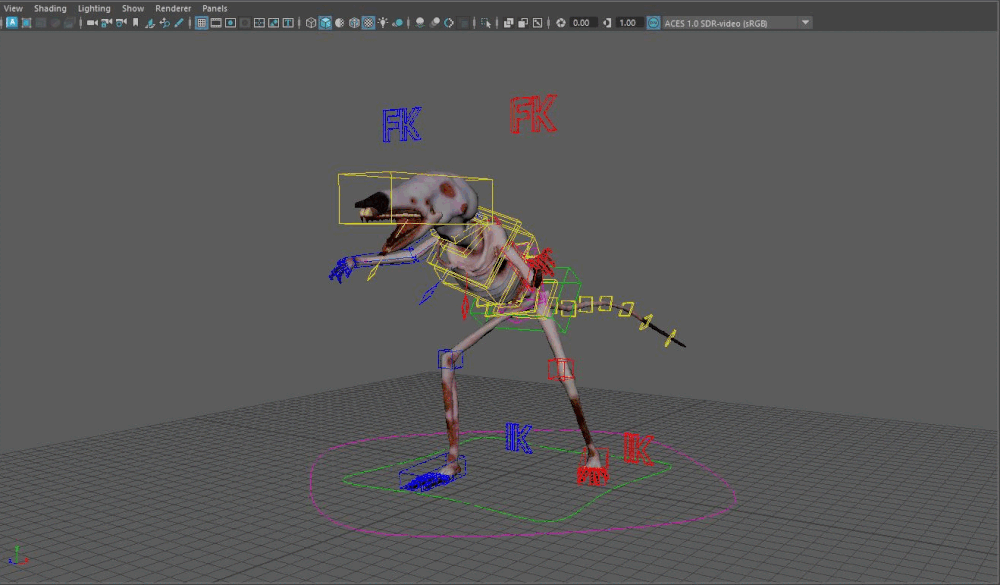Image resolution: width=1000 pixels, height=585 pixels.
Task: Open the Show menu
Action: click(x=133, y=8)
